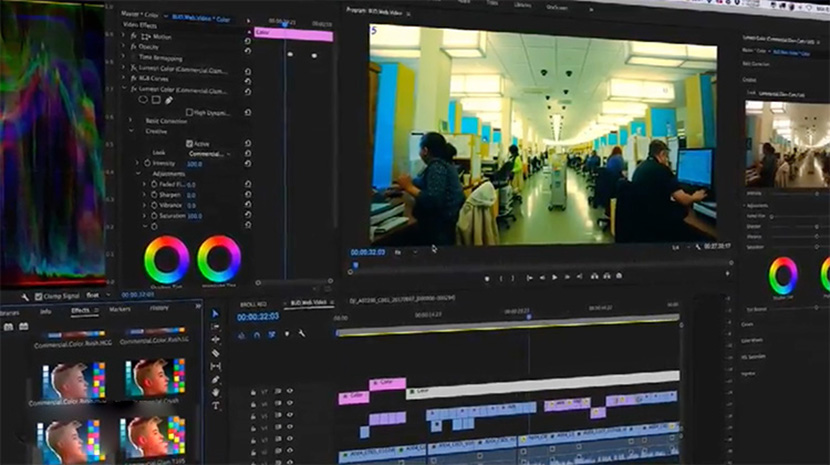Pick the free draw bezier mask pen

[169, 100]
